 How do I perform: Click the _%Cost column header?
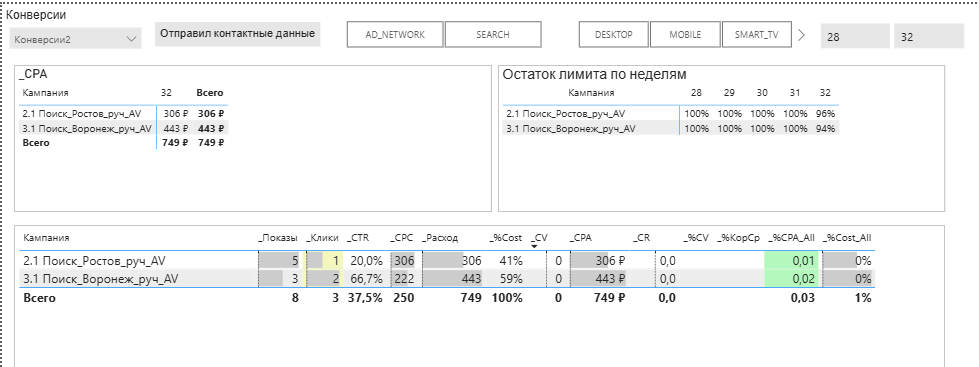tap(505, 238)
